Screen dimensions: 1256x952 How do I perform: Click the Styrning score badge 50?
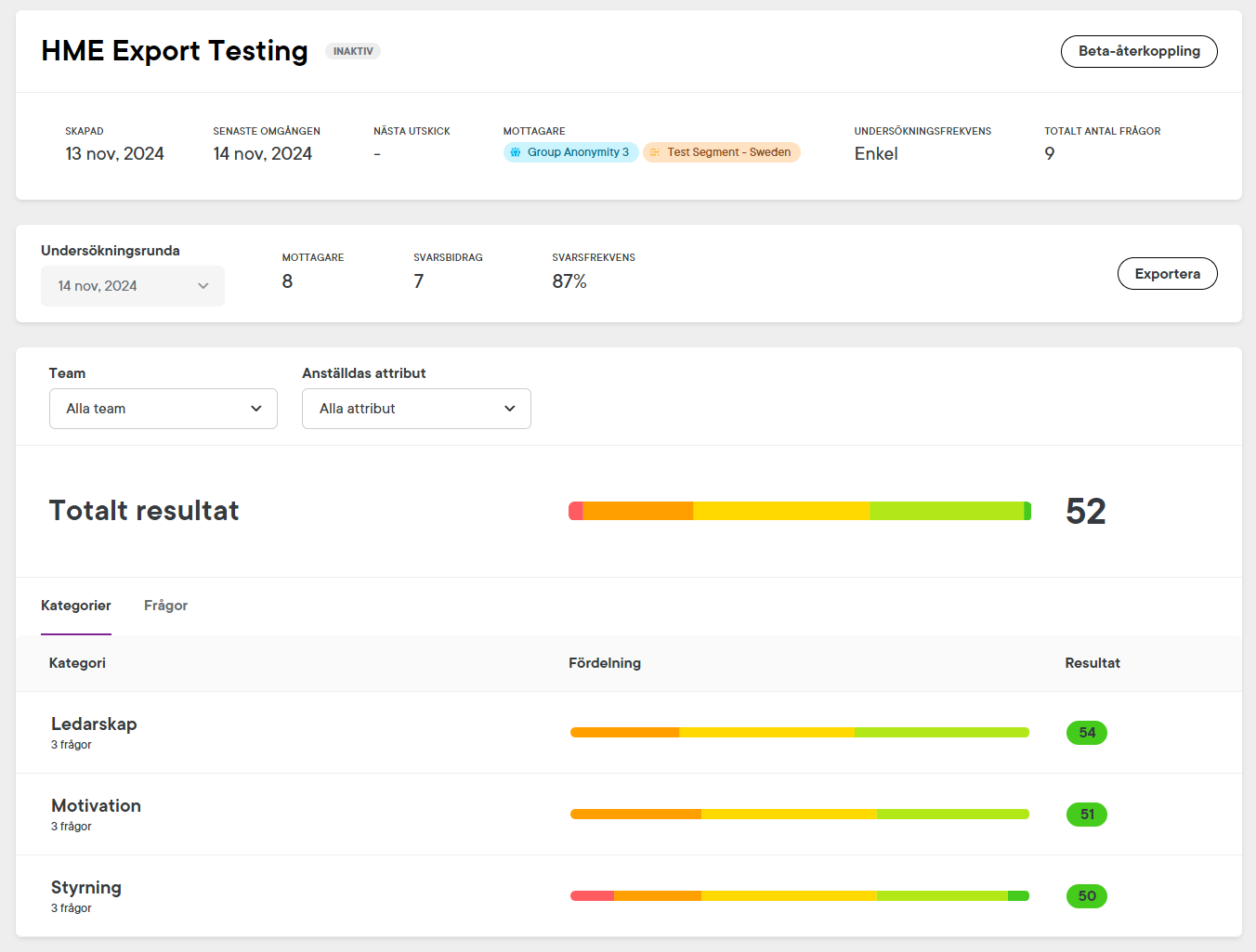tap(1086, 896)
